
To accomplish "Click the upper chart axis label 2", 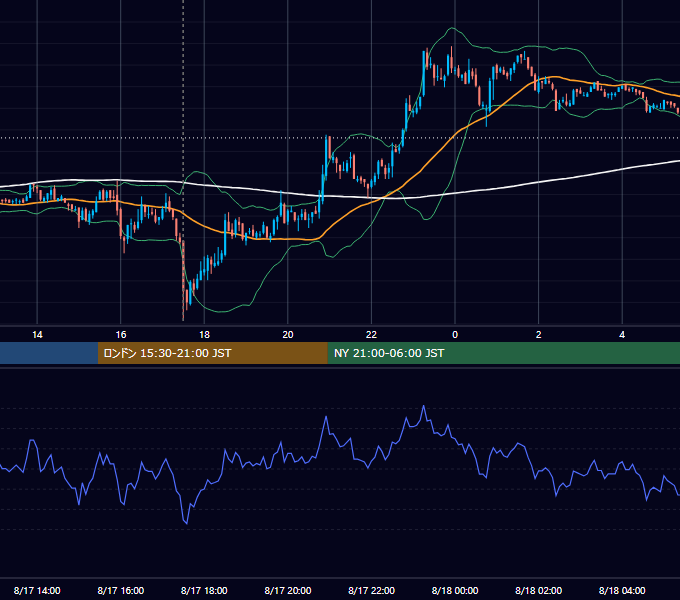I will tap(539, 335).
